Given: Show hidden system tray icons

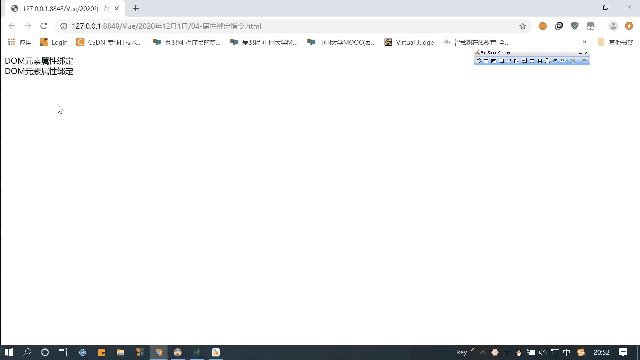Looking at the screenshot, I should [x=483, y=352].
